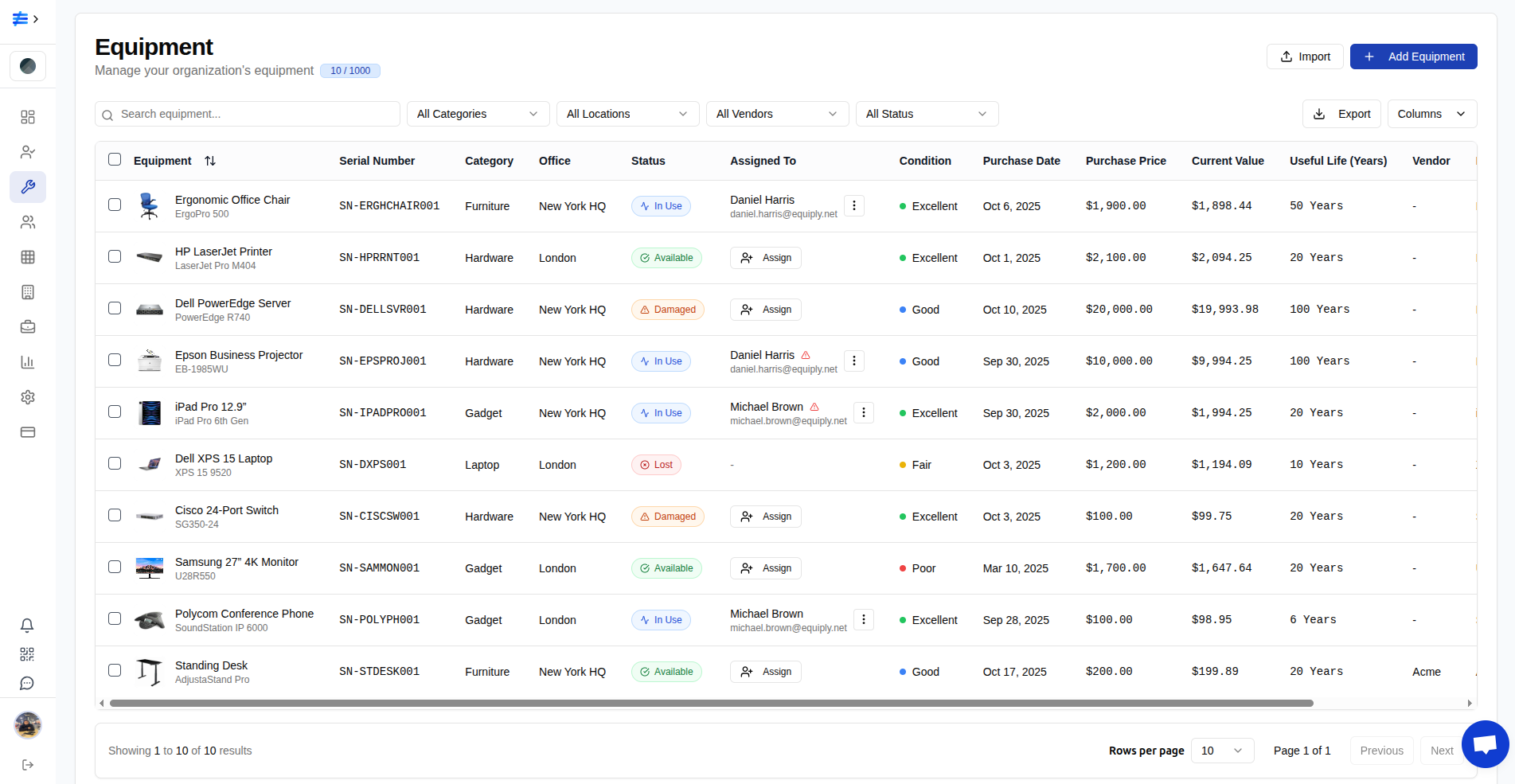
Task: Open the Rows per page dropdown
Action: (1222, 750)
